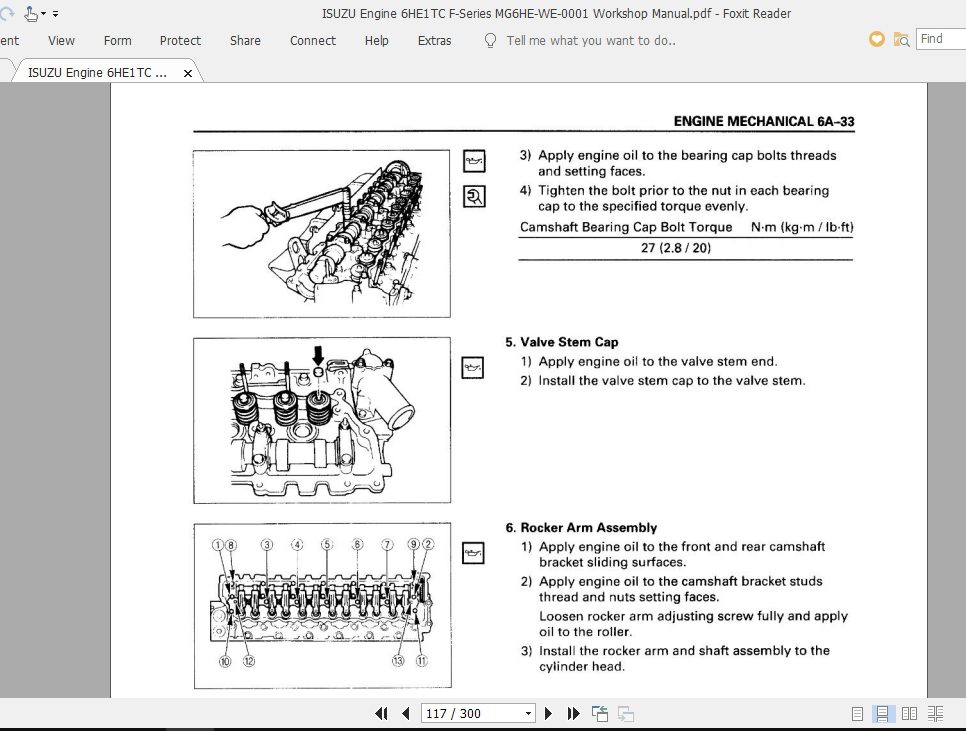Click the torque value '27 (2.8 / 20)'
The width and height of the screenshot is (966, 731).
coord(676,248)
